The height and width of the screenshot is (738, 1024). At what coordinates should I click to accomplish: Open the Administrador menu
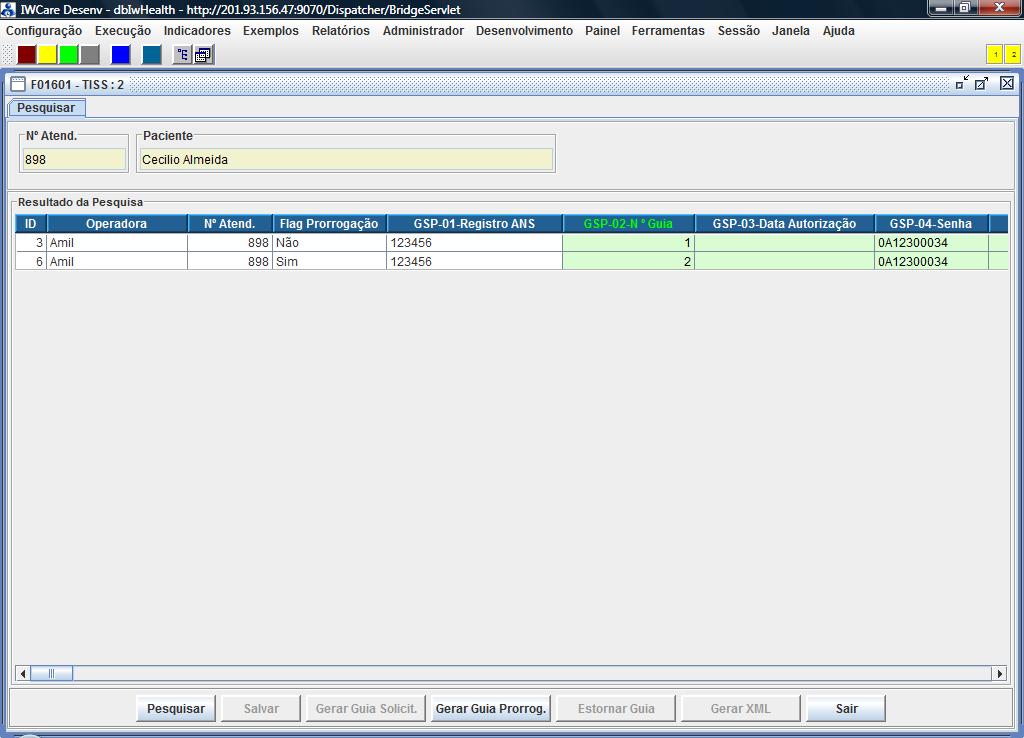click(423, 31)
